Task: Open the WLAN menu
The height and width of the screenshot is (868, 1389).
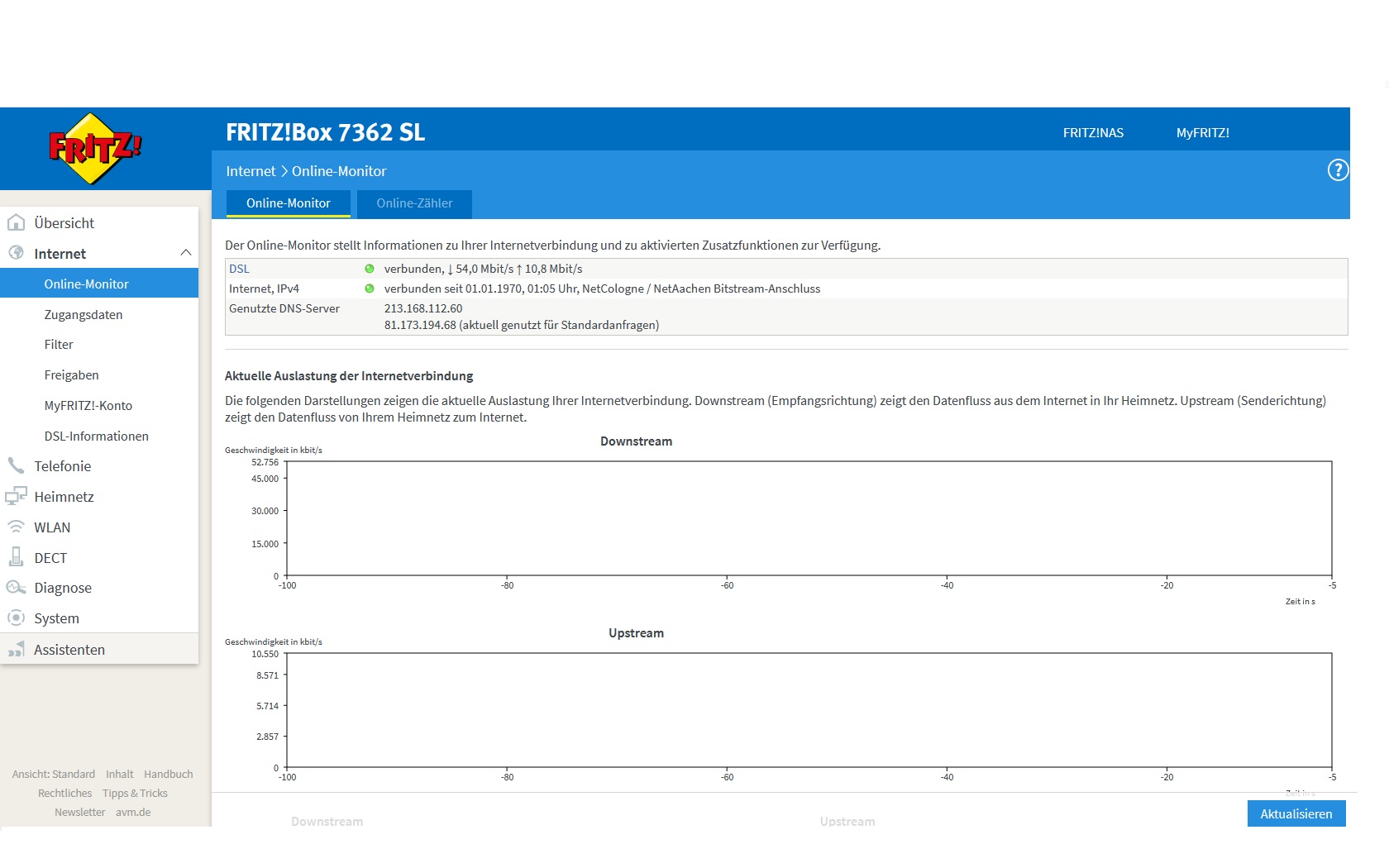Action: 52,527
